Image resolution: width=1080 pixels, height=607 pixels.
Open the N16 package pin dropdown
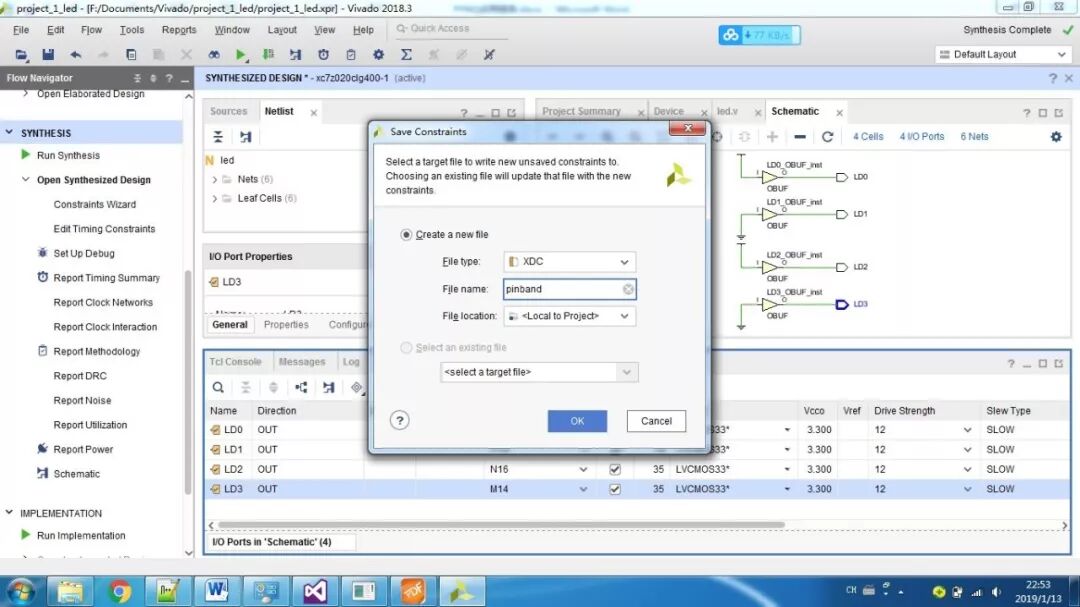583,469
